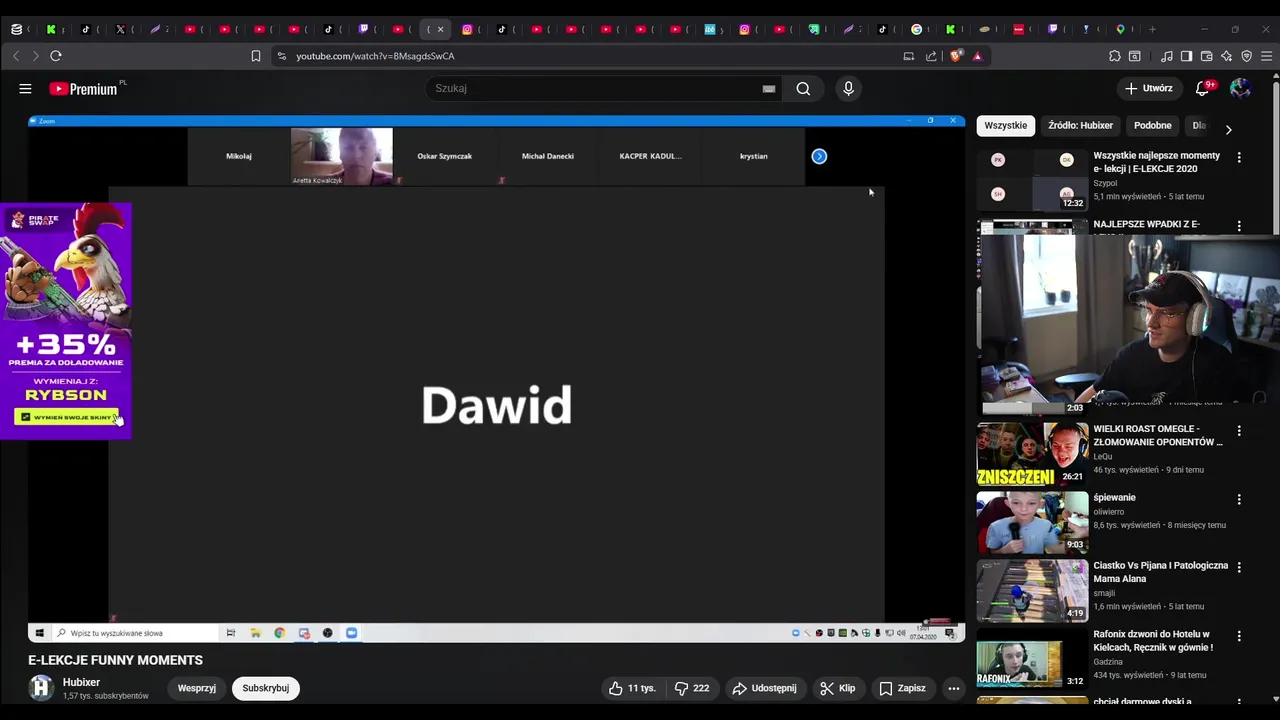
Task: Save the video using Zapisz
Action: [x=902, y=688]
